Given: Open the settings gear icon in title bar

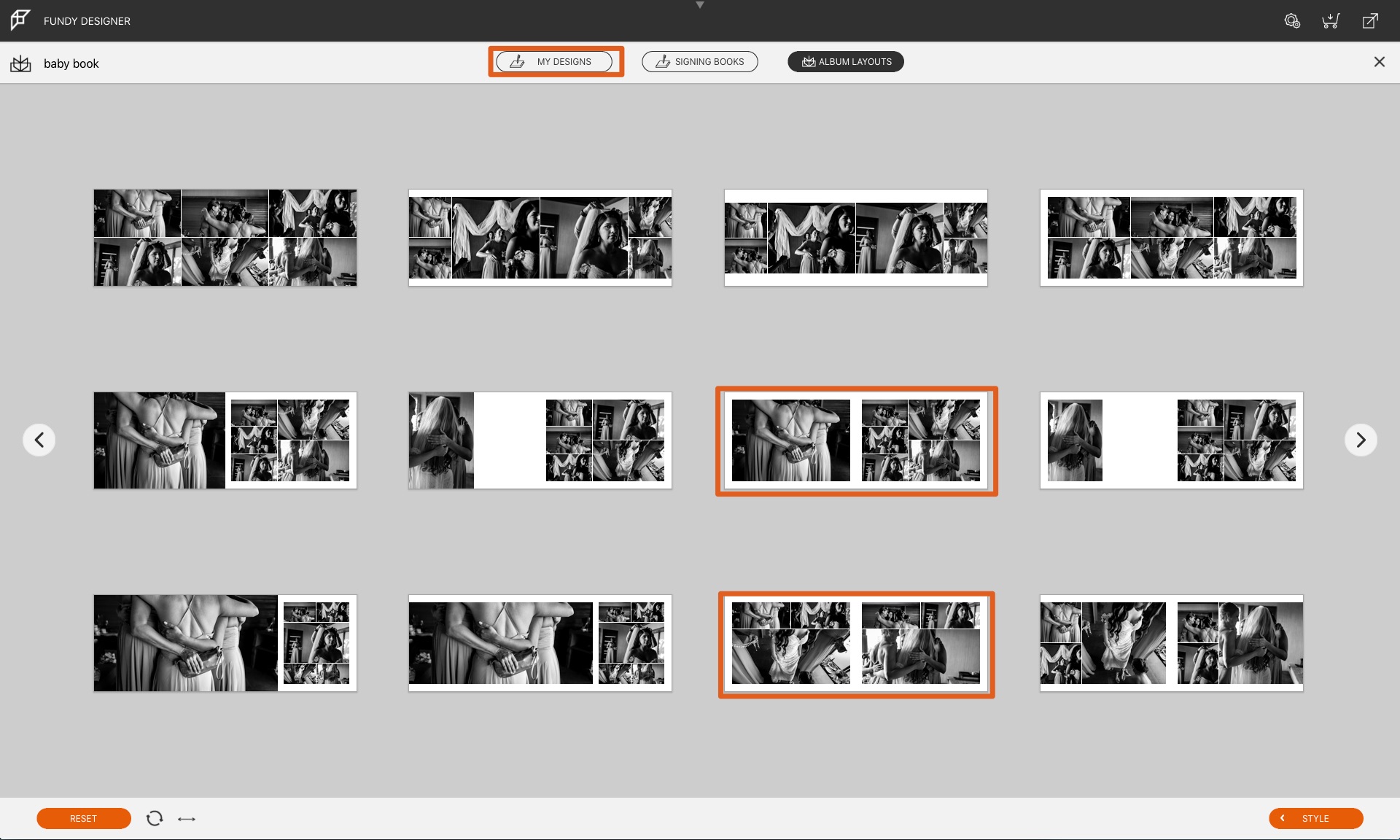Looking at the screenshot, I should point(1292,21).
